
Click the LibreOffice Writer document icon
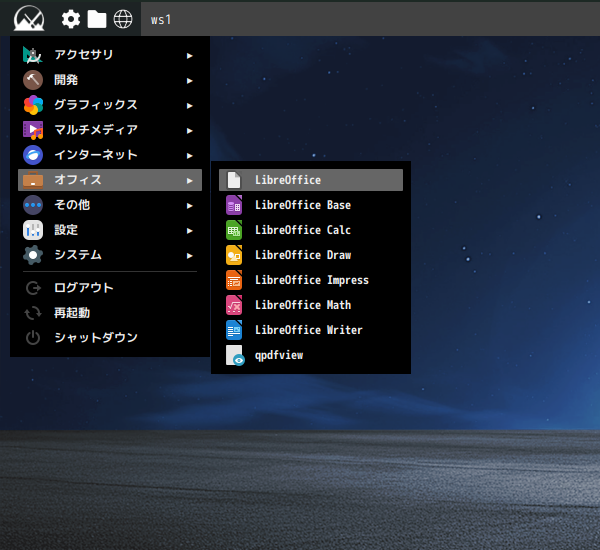234,330
